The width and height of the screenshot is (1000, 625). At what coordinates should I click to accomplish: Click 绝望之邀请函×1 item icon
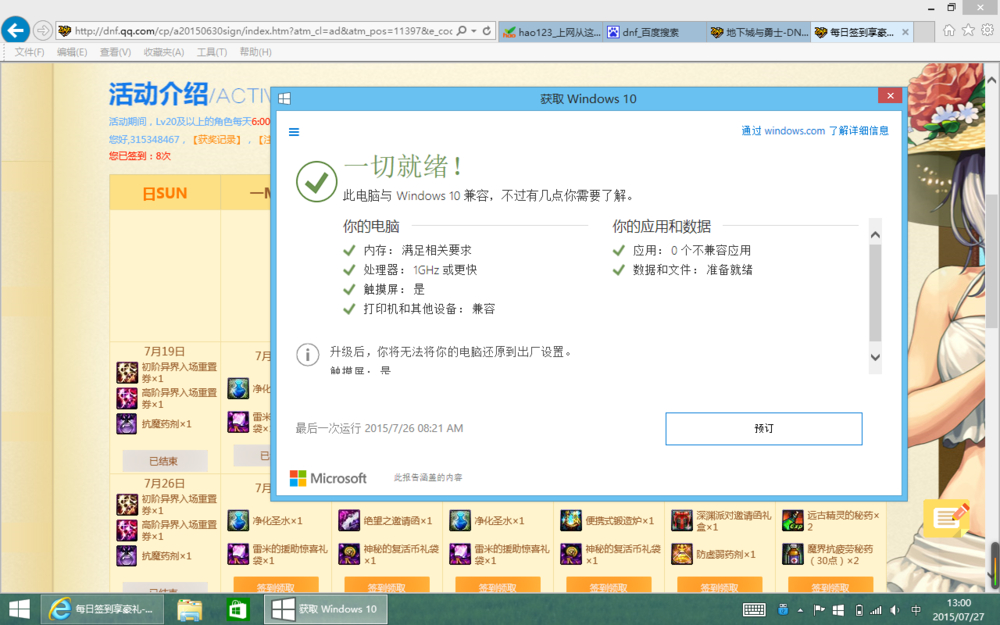[x=349, y=520]
